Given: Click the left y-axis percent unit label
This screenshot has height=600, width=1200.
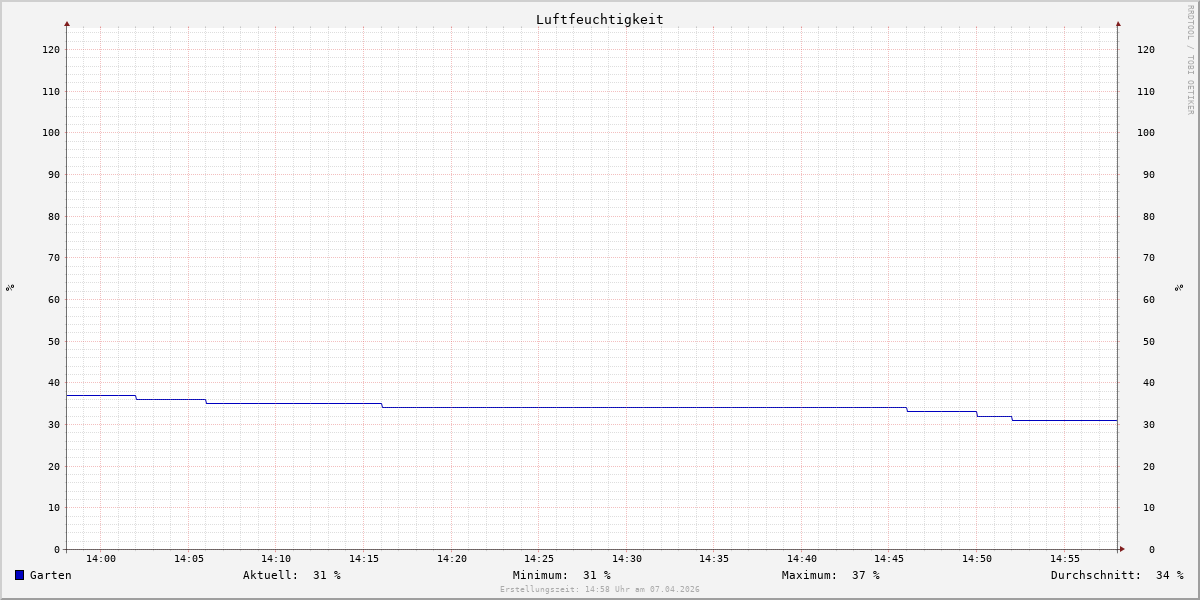Looking at the screenshot, I should pyautogui.click(x=10, y=288).
